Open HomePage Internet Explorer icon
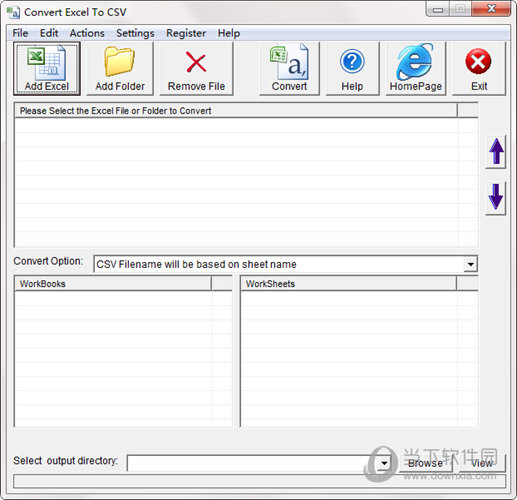517x500 pixels. [416, 69]
